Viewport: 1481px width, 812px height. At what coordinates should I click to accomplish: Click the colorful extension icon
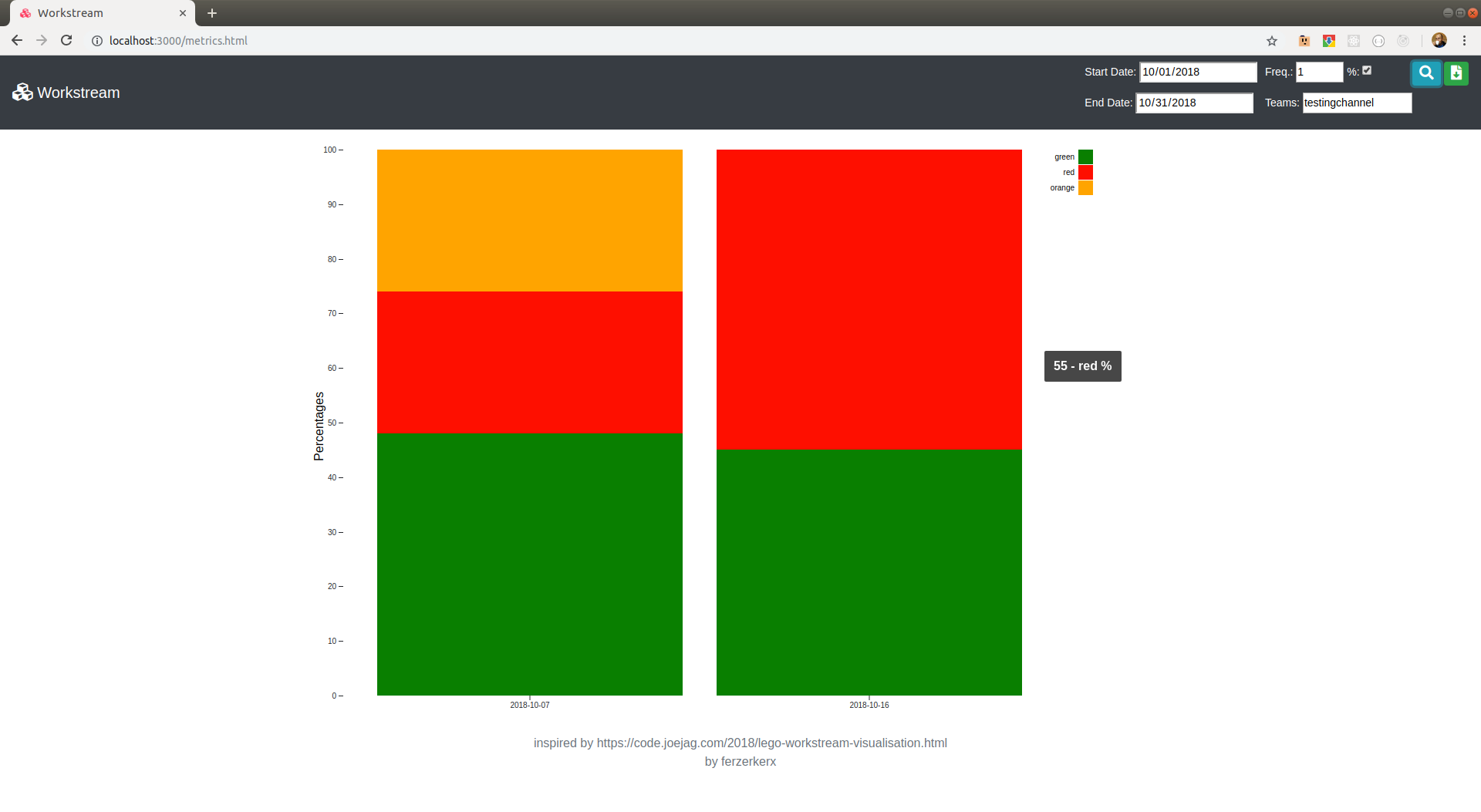1329,41
